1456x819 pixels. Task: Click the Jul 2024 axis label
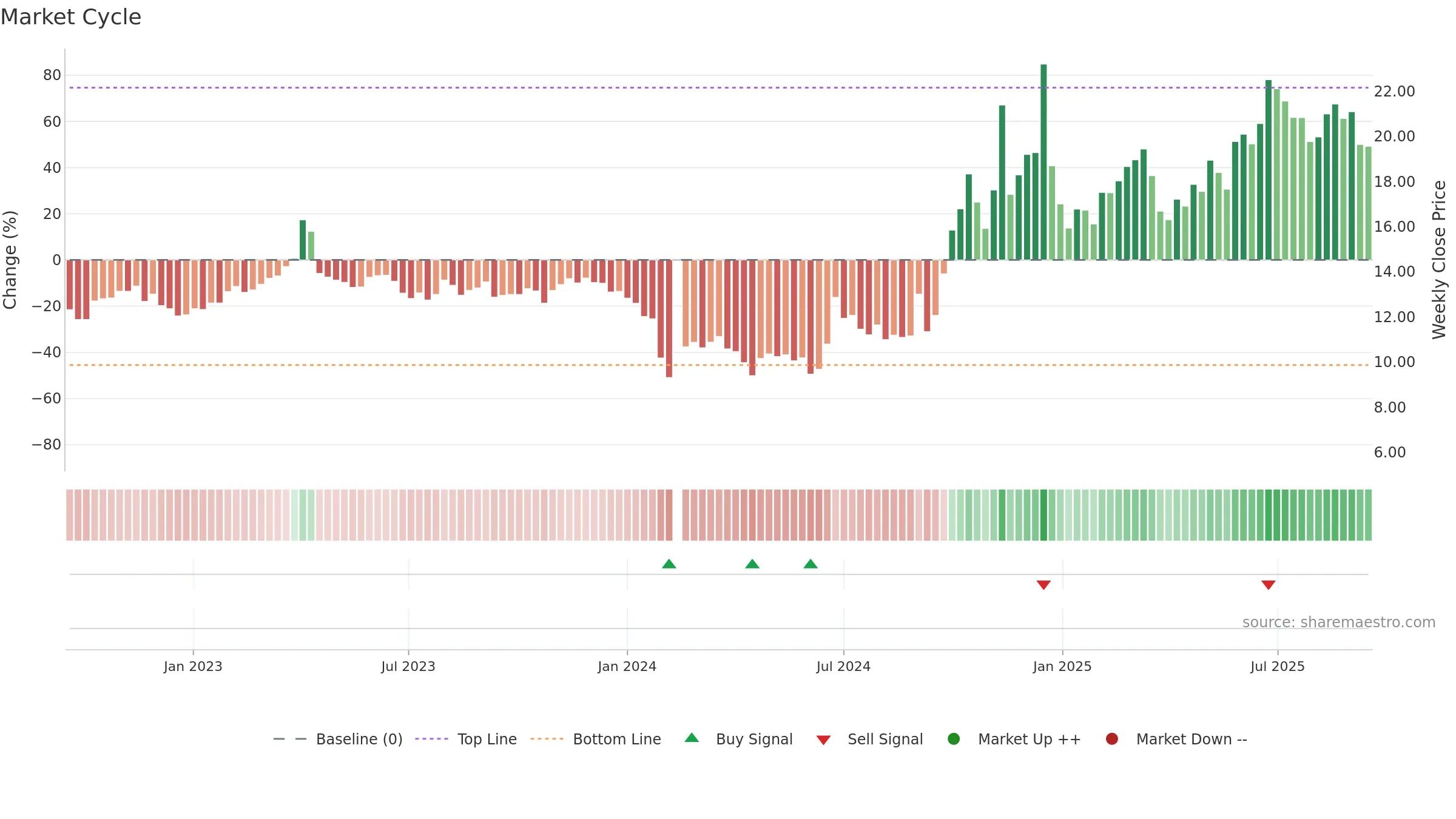pyautogui.click(x=843, y=667)
